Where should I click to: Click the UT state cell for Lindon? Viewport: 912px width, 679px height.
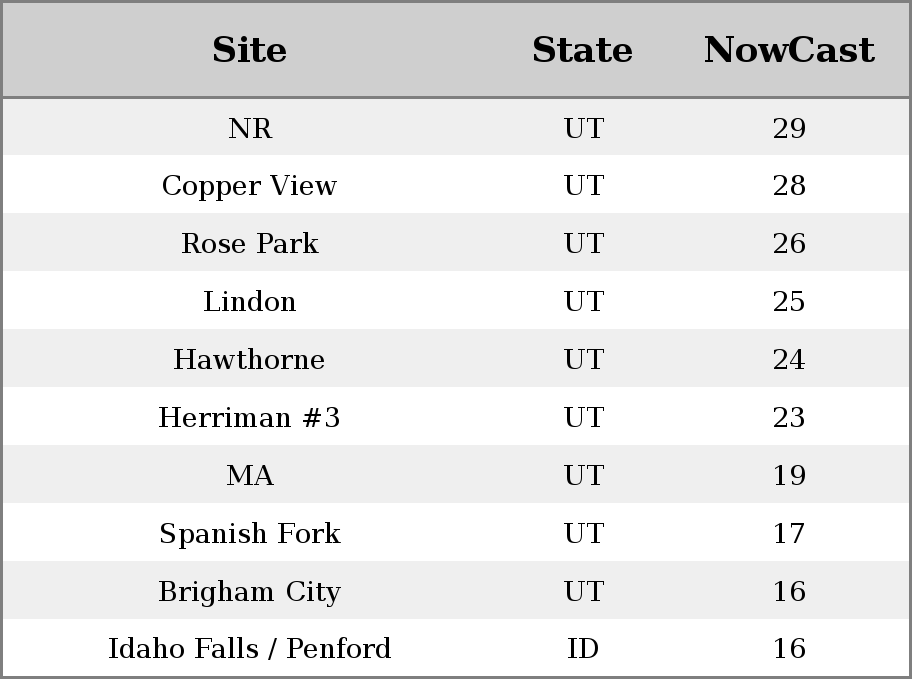[x=583, y=302]
